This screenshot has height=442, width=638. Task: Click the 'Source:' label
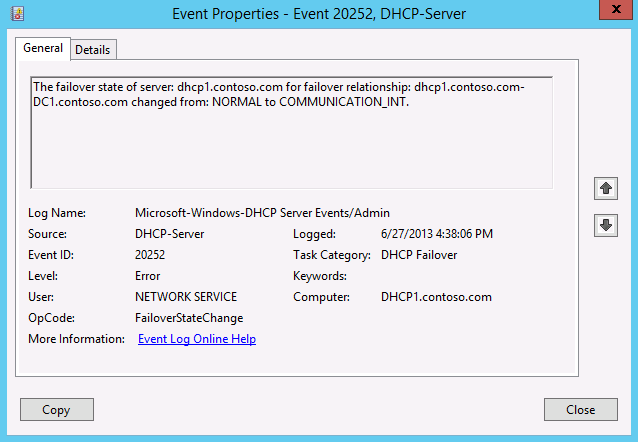[x=47, y=234]
